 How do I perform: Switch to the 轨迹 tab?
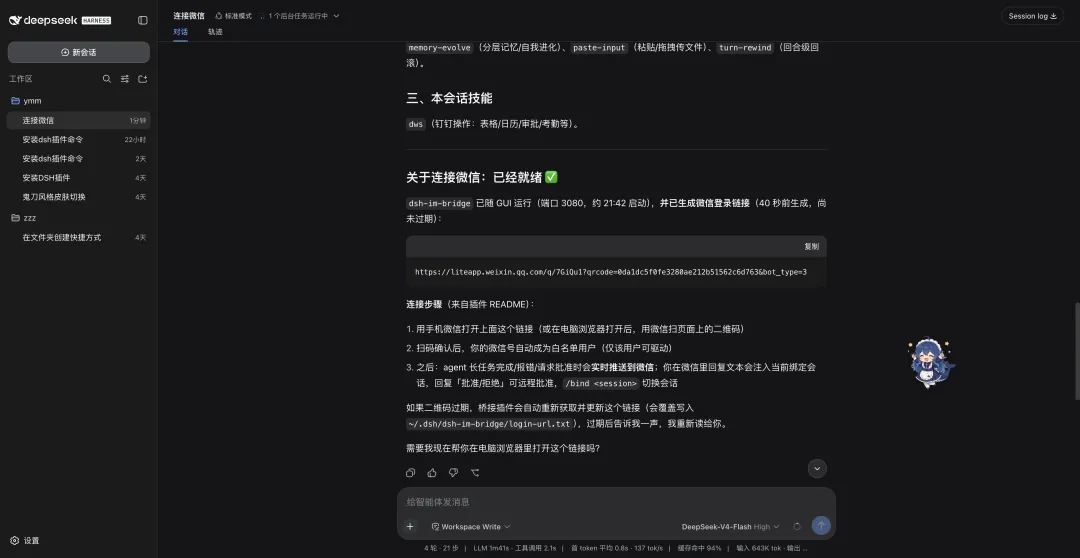[x=215, y=32]
